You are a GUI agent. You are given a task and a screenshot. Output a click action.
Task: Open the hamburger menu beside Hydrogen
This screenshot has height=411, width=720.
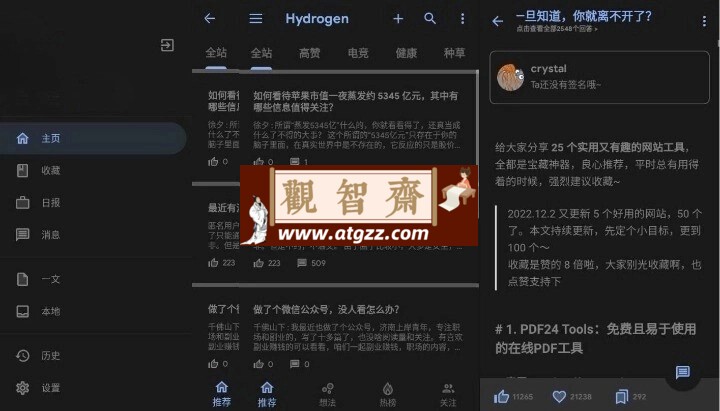point(256,18)
